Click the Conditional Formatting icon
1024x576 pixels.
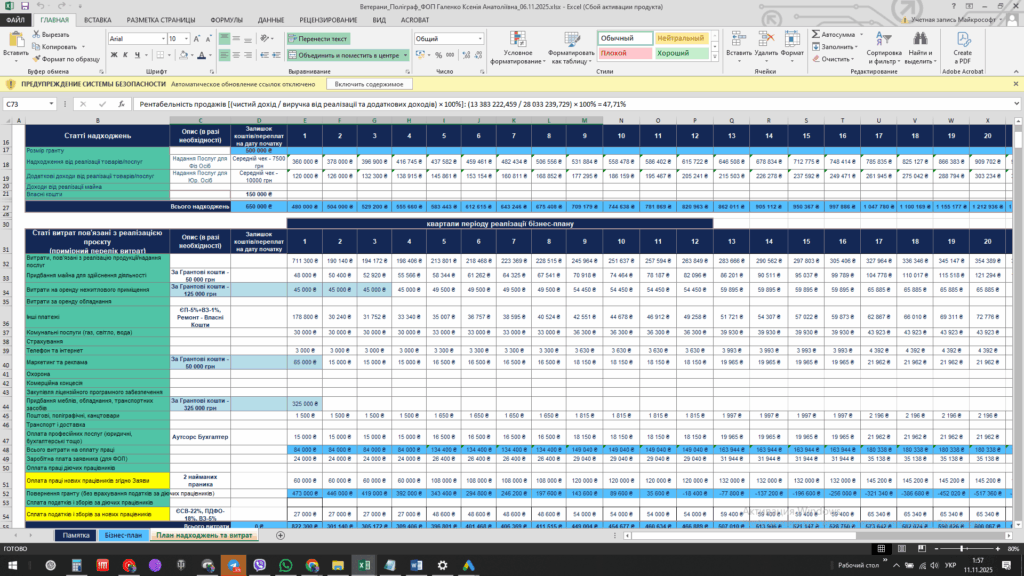coord(518,39)
